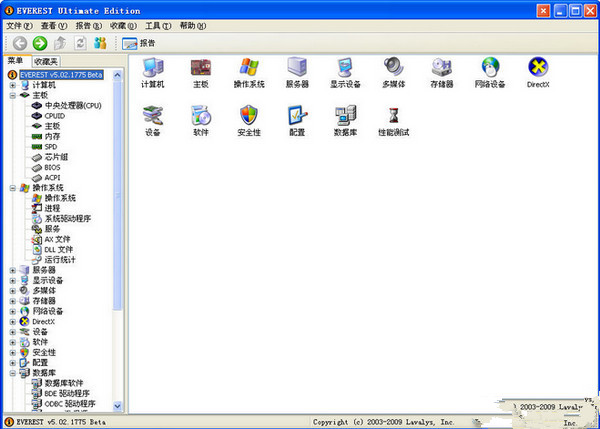Open the 安全性 (Security) shield icon
The width and height of the screenshot is (600, 429).
tap(249, 116)
